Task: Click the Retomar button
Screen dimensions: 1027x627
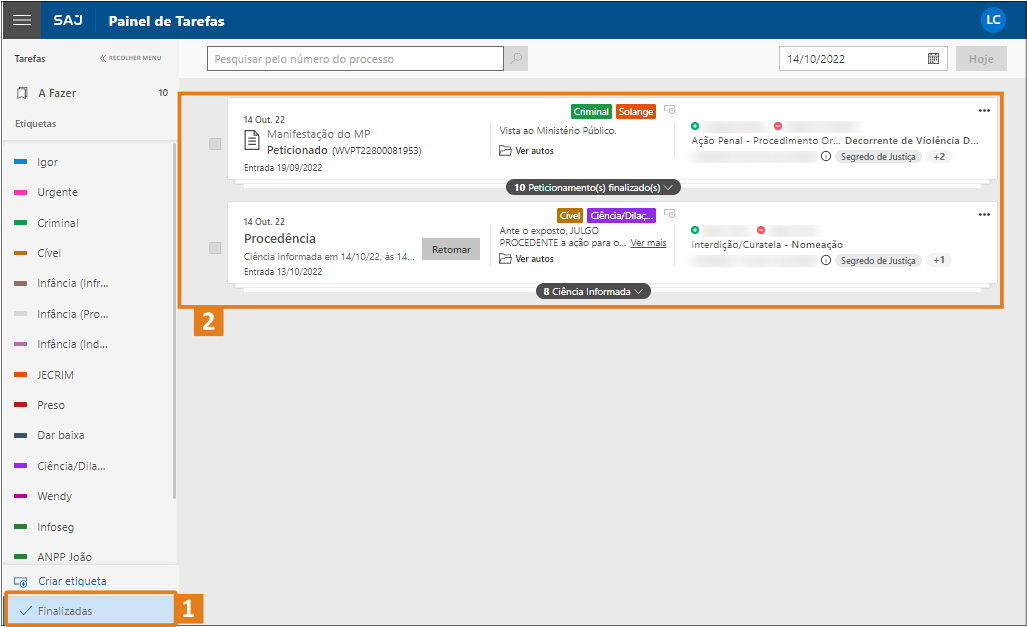Action: tap(451, 249)
